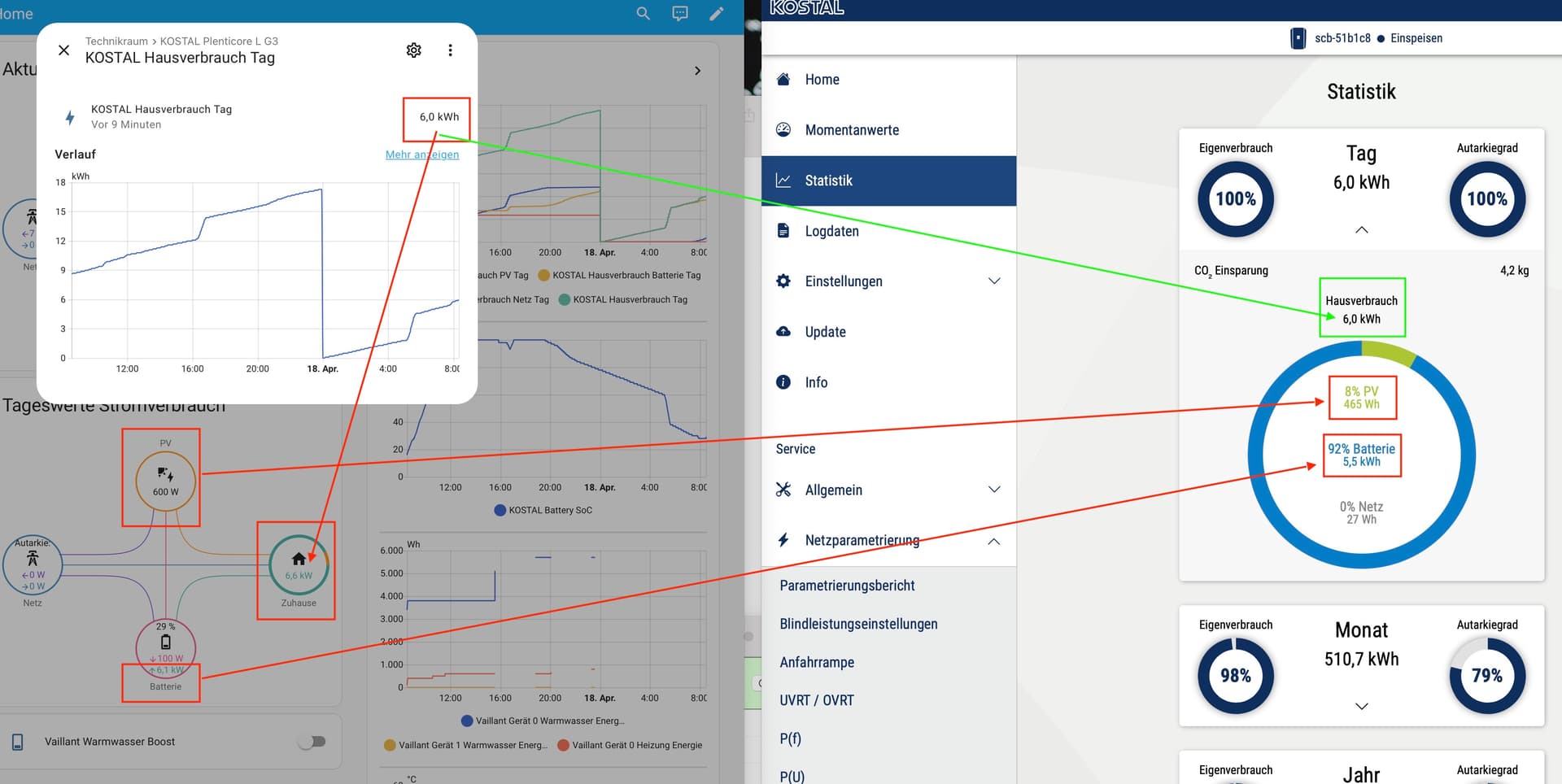1562x784 pixels.
Task: Click edit pencil icon in Home Assistant header
Action: [x=716, y=13]
